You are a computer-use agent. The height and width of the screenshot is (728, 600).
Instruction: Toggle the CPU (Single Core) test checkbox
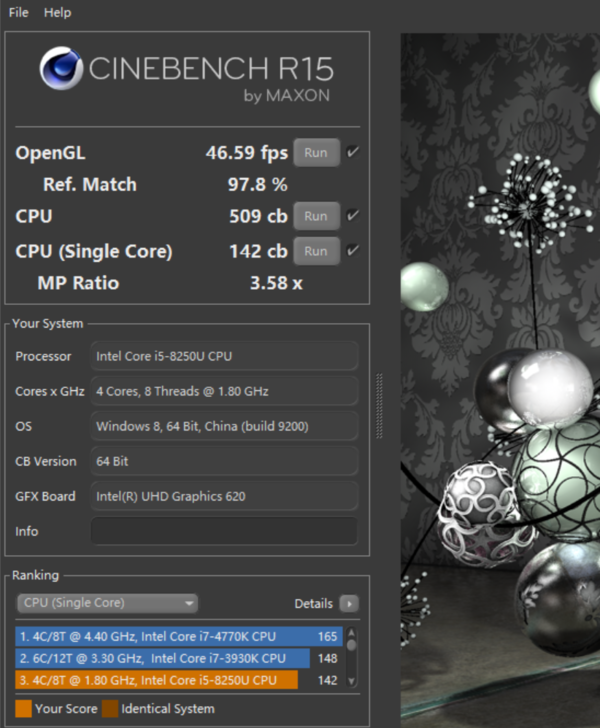click(x=353, y=251)
